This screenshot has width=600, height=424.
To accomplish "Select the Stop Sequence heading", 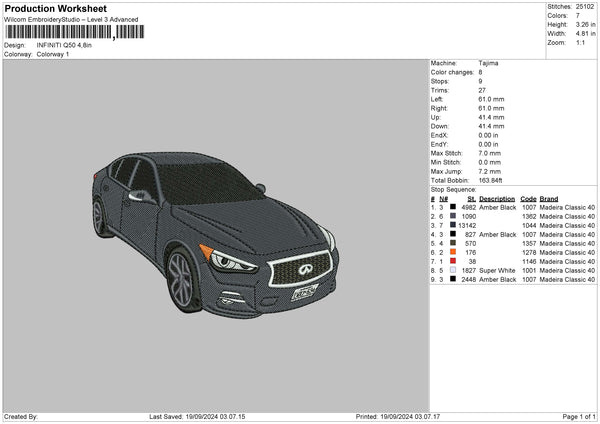I will point(453,188).
